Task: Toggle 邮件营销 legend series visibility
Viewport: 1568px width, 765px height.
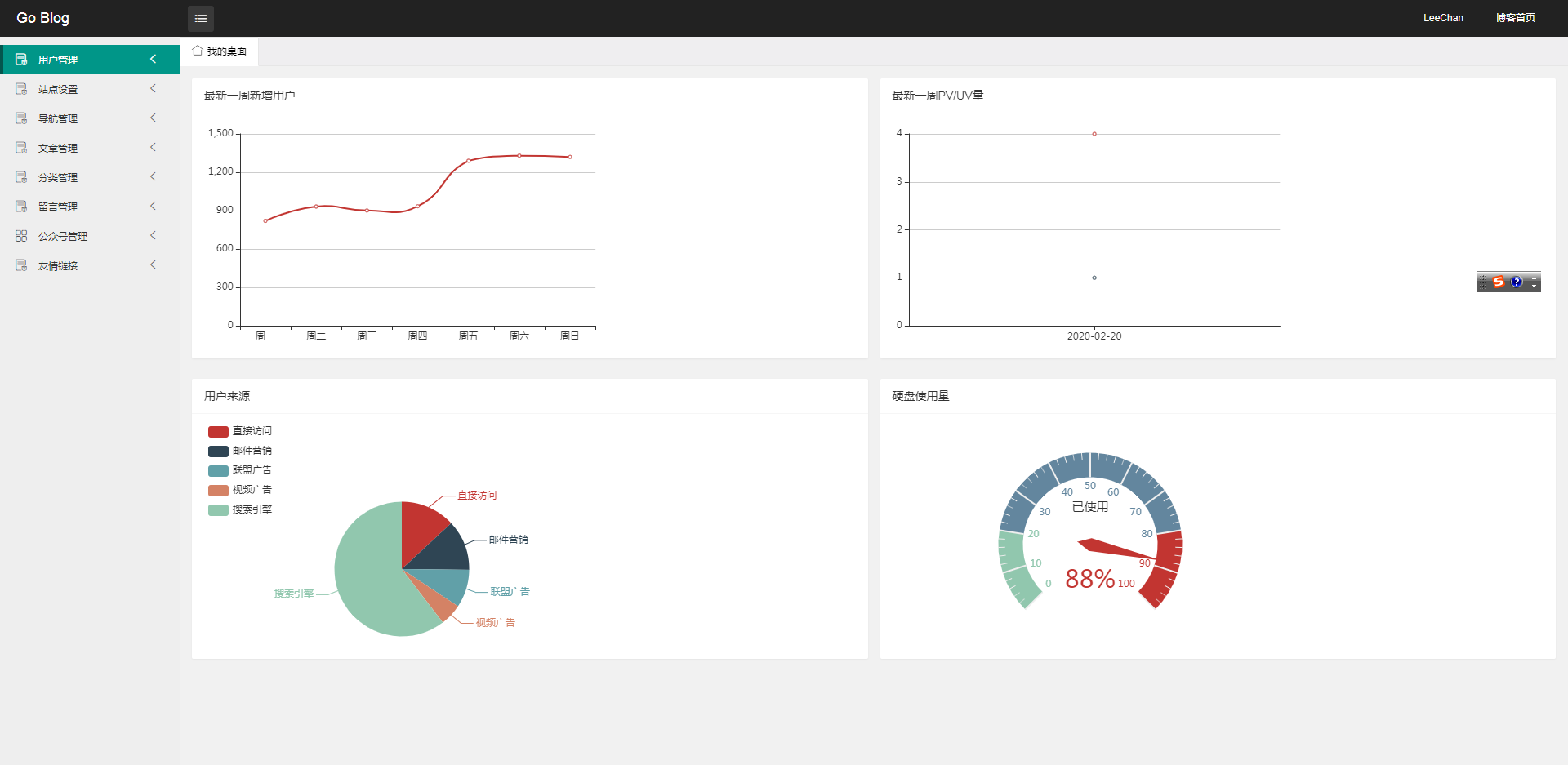Action: click(240, 451)
